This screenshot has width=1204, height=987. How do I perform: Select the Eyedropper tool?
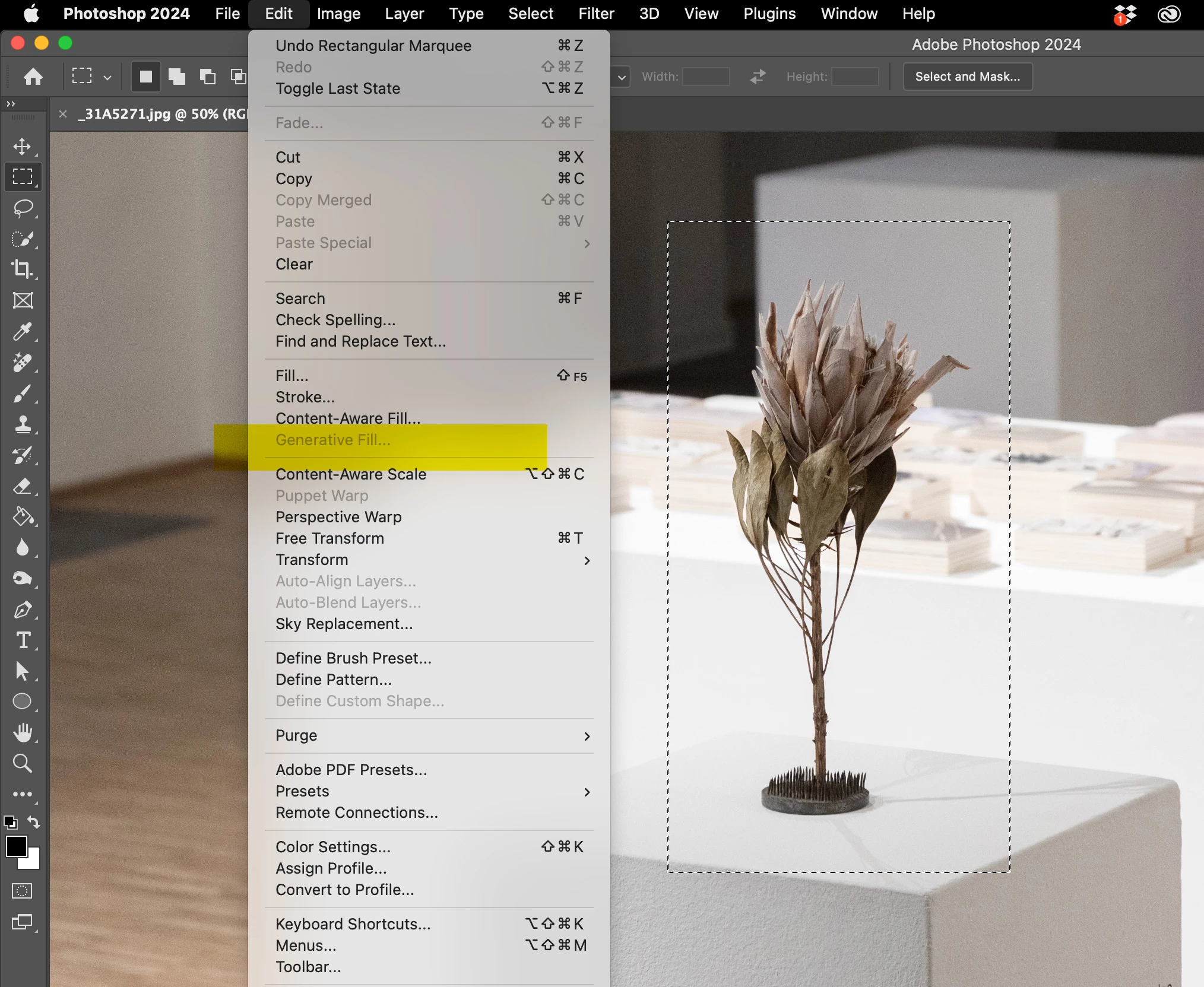tap(23, 332)
